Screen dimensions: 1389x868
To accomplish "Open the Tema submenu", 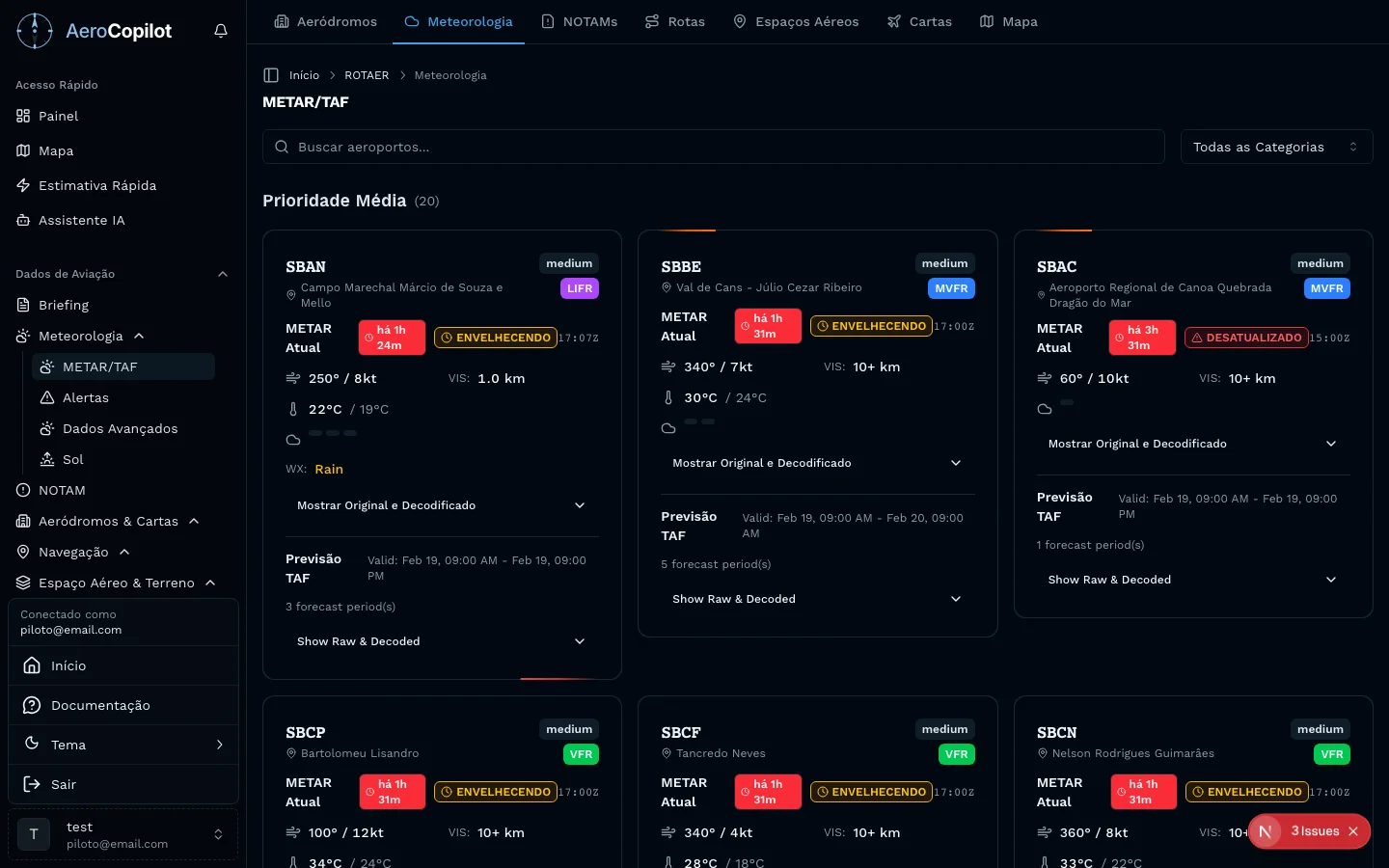I will (123, 745).
